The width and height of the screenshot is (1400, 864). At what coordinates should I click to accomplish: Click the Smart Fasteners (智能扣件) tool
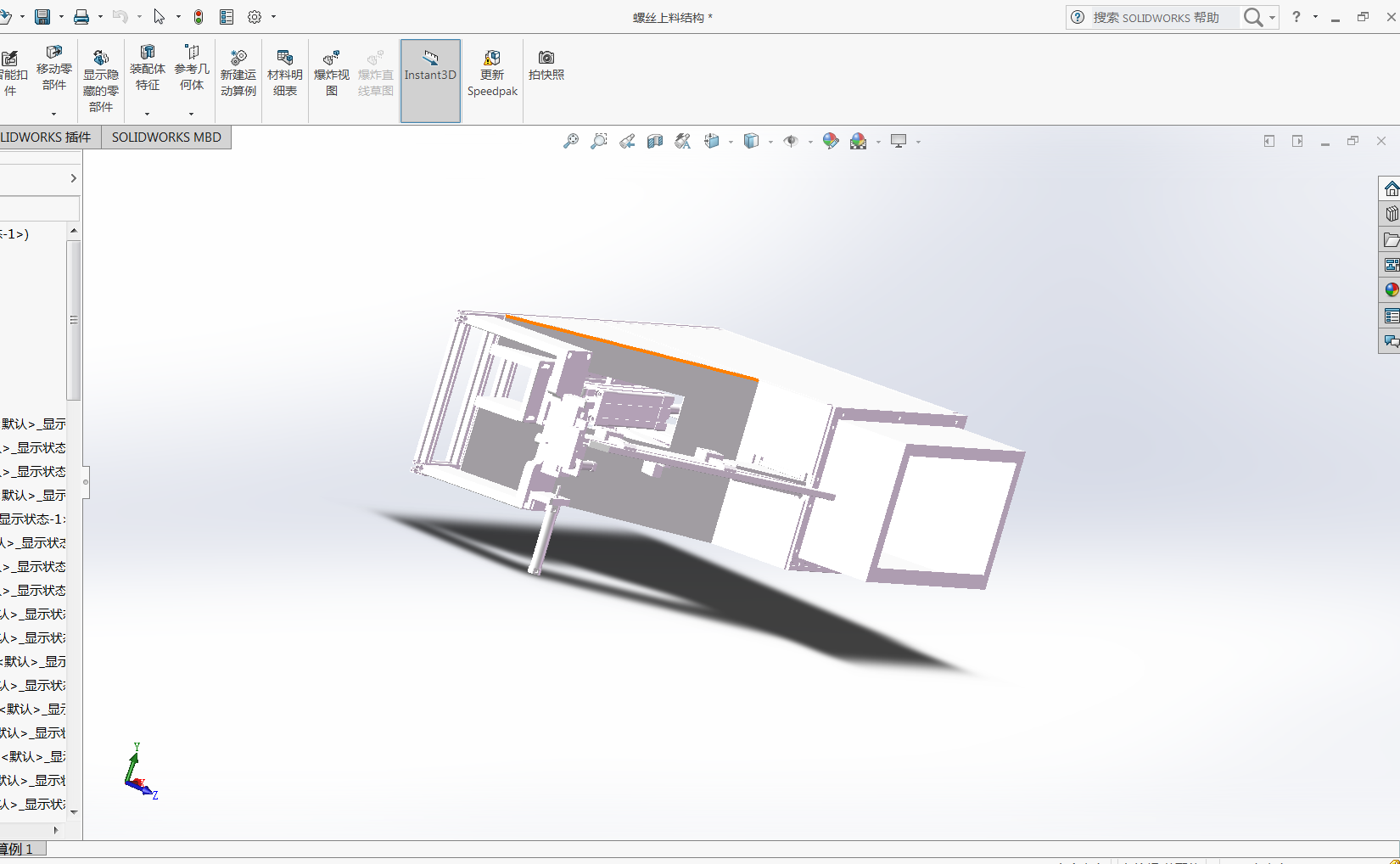(x=12, y=74)
